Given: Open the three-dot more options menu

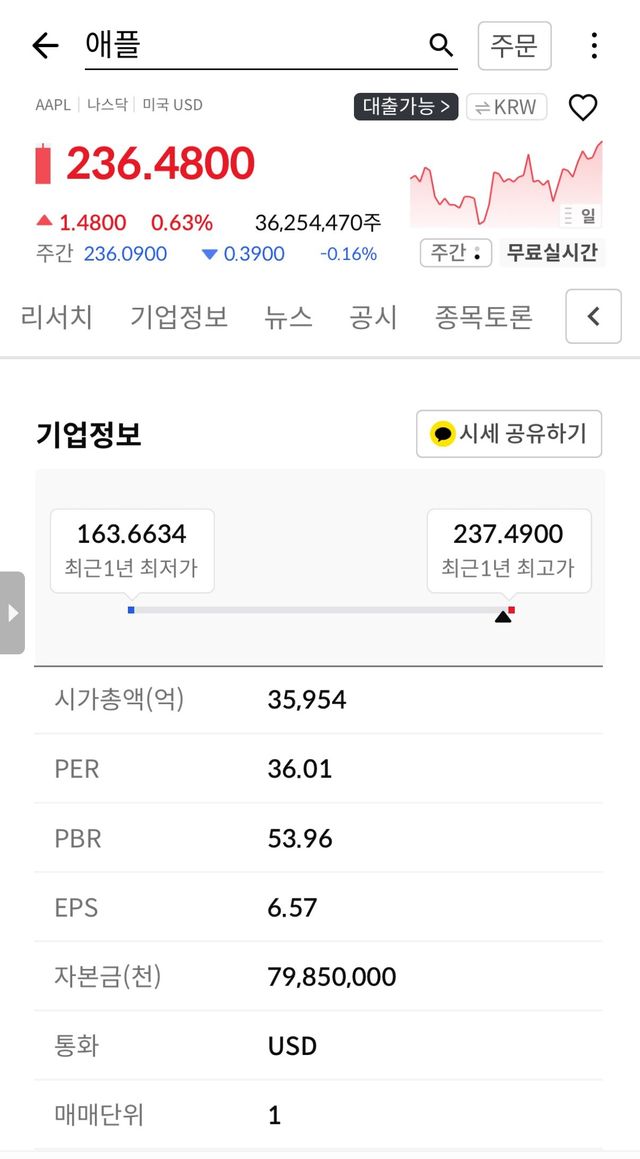Looking at the screenshot, I should coord(594,45).
